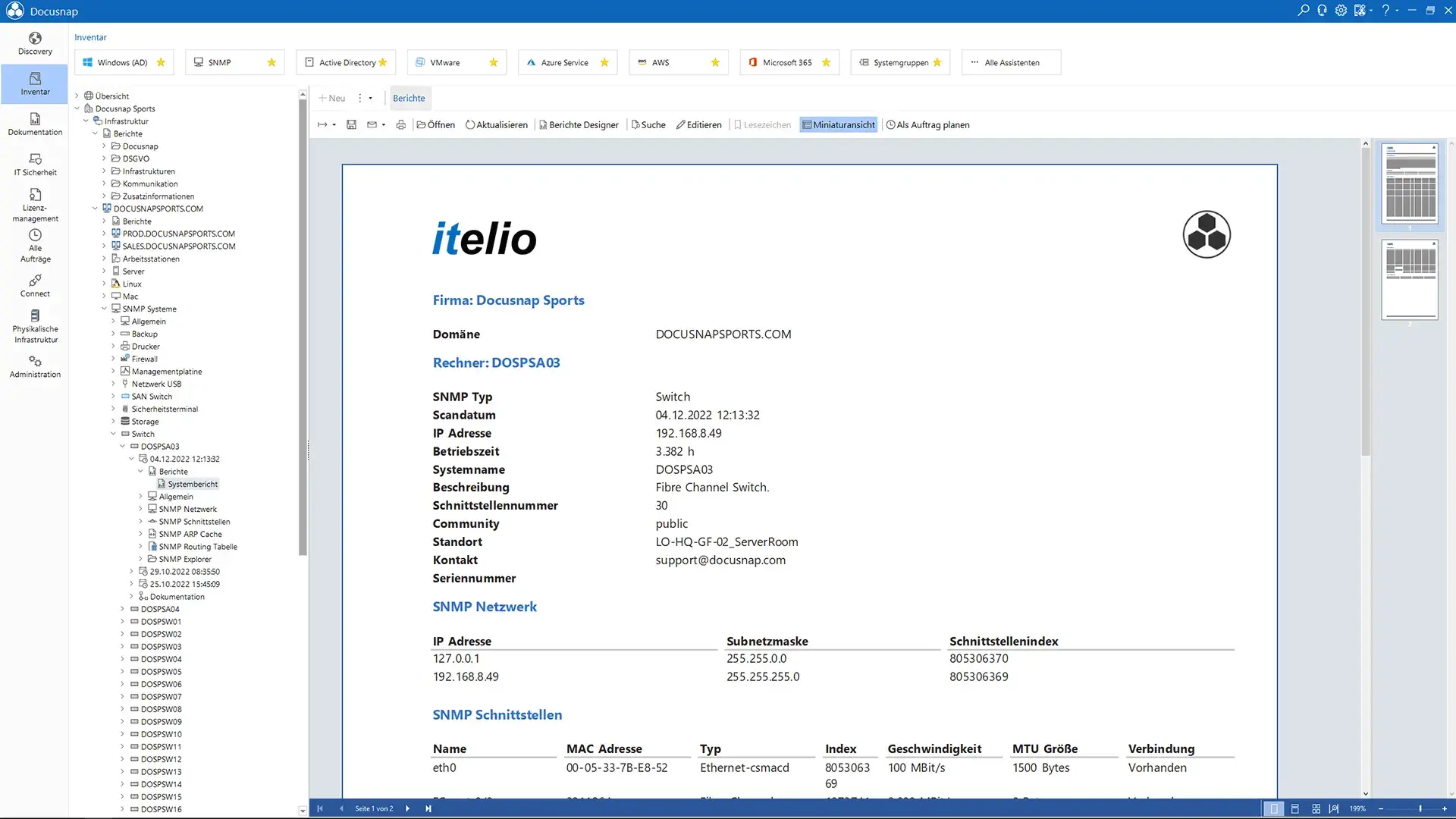This screenshot has width=1456, height=819.
Task: Open Physikalische Infrastruktur section
Action: (x=35, y=326)
